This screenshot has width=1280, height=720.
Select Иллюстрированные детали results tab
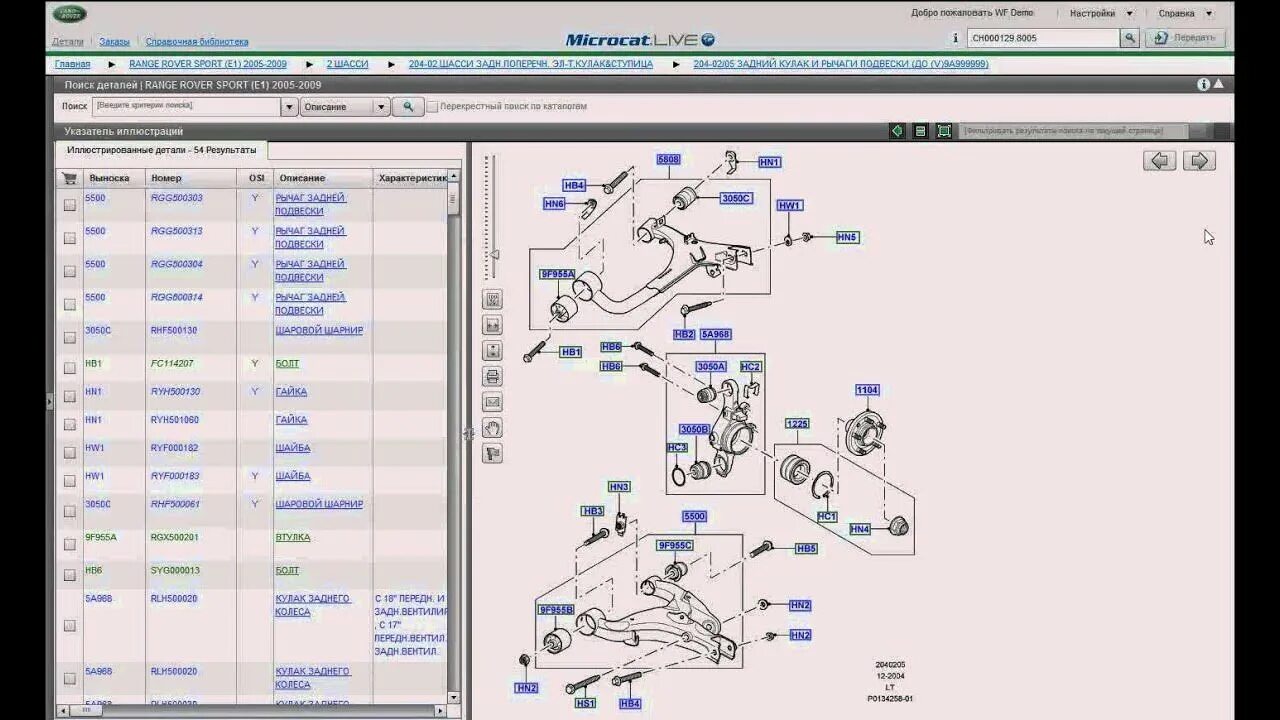click(161, 150)
